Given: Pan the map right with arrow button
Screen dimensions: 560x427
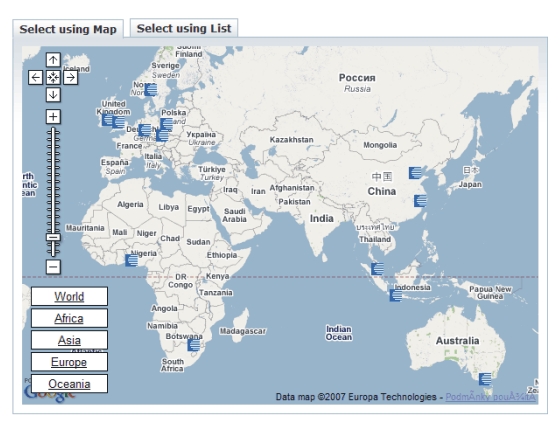Looking at the screenshot, I should tap(71, 77).
